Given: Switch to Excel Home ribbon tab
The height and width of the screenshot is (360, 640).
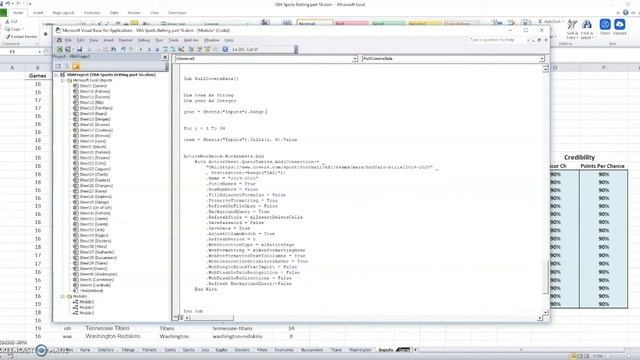Looking at the screenshot, I should coord(18,13).
